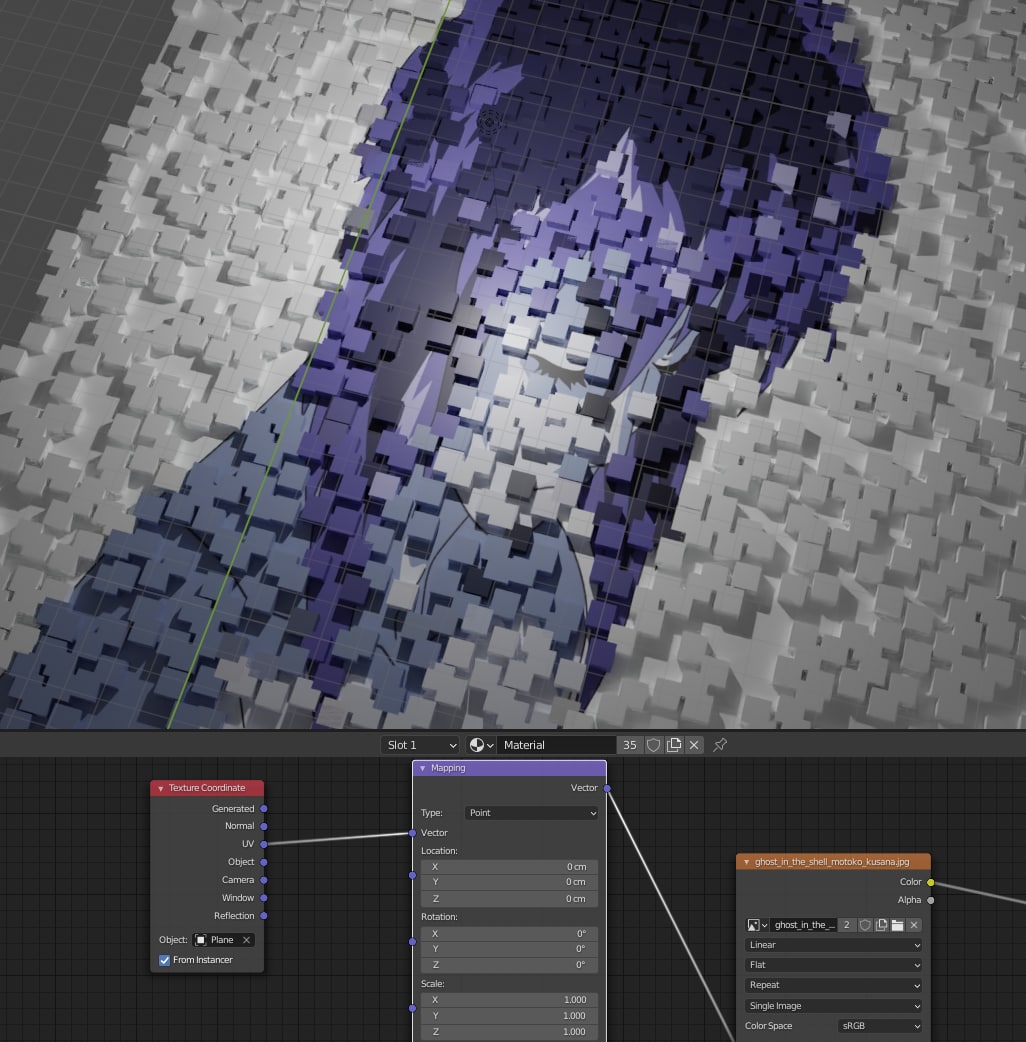Open the Repeat extension dropdown
Image resolution: width=1026 pixels, height=1042 pixels.
click(x=834, y=986)
